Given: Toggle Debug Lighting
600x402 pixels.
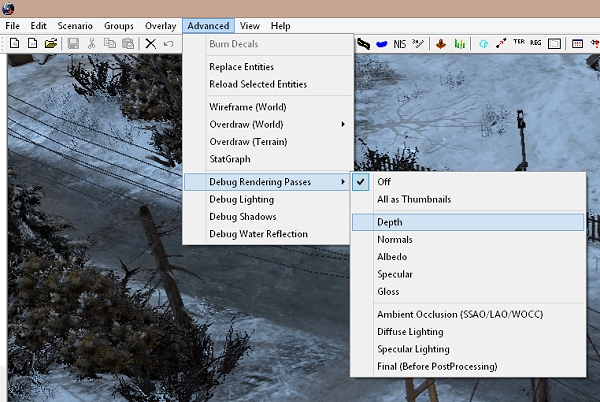Looking at the screenshot, I should tap(267, 199).
